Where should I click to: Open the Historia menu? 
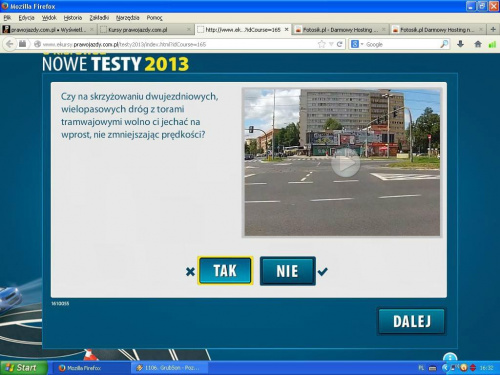[x=73, y=18]
